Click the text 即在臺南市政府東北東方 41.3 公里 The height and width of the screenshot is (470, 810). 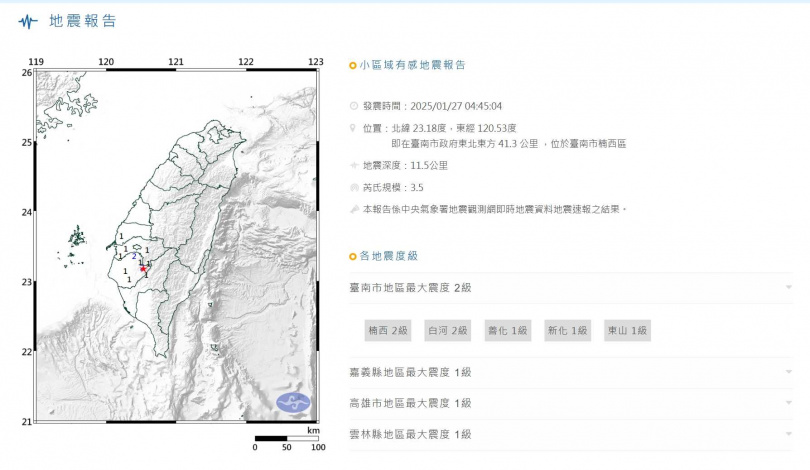pyautogui.click(x=465, y=144)
